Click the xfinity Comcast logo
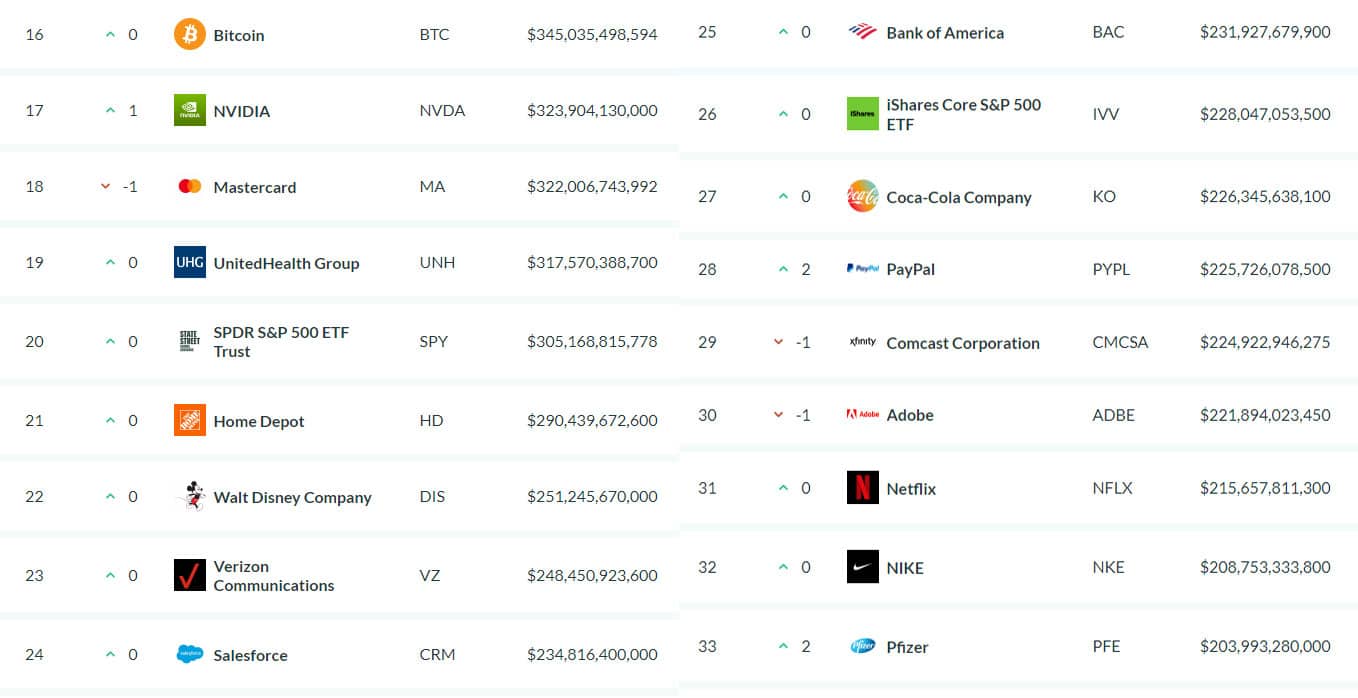Image resolution: width=1358 pixels, height=698 pixels. (x=862, y=342)
